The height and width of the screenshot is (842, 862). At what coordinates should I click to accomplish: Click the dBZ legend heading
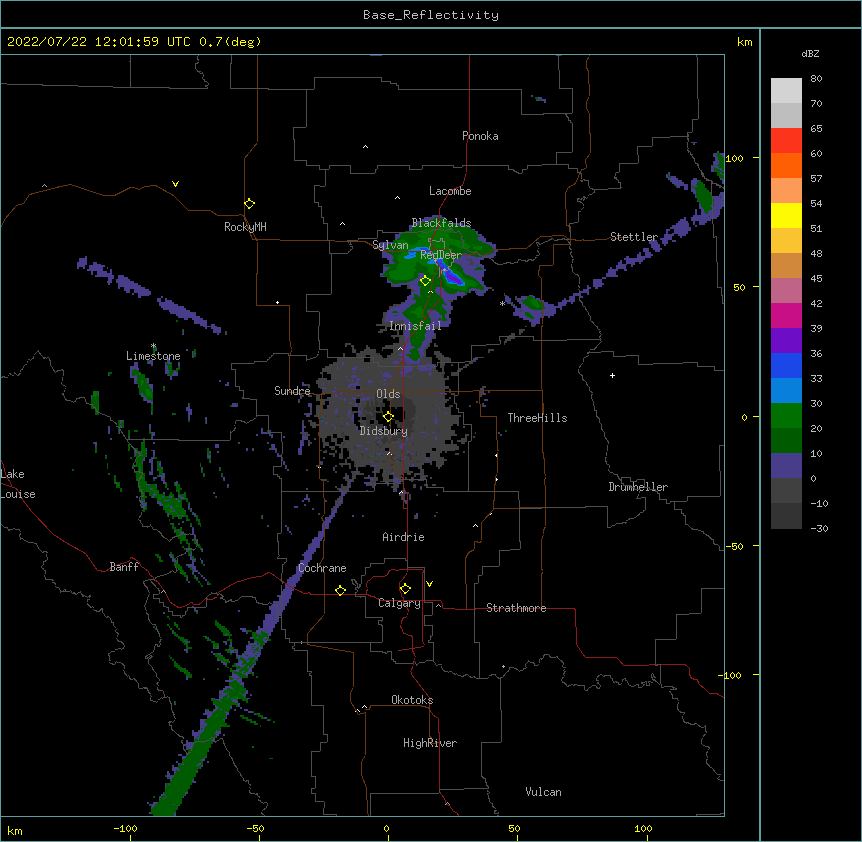[810, 53]
